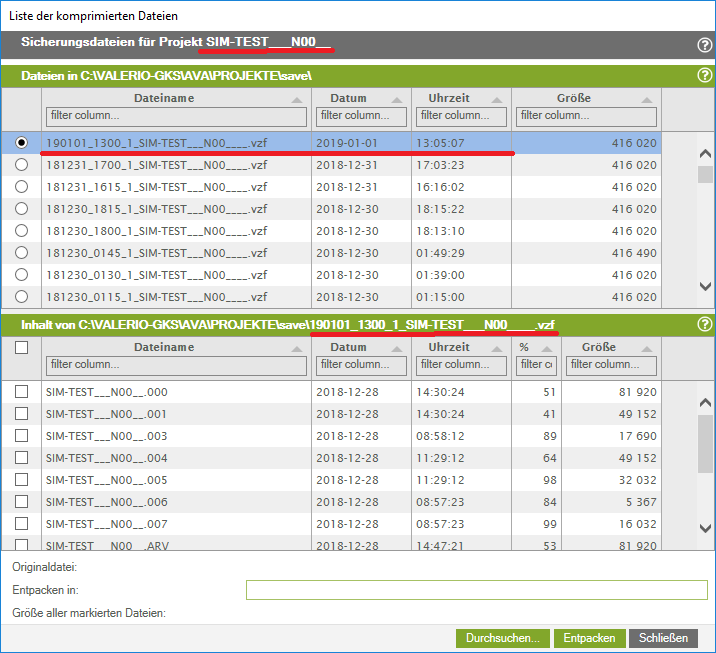The image size is (716, 653).
Task: Click help icon in Dateien in header
Action: click(x=704, y=76)
